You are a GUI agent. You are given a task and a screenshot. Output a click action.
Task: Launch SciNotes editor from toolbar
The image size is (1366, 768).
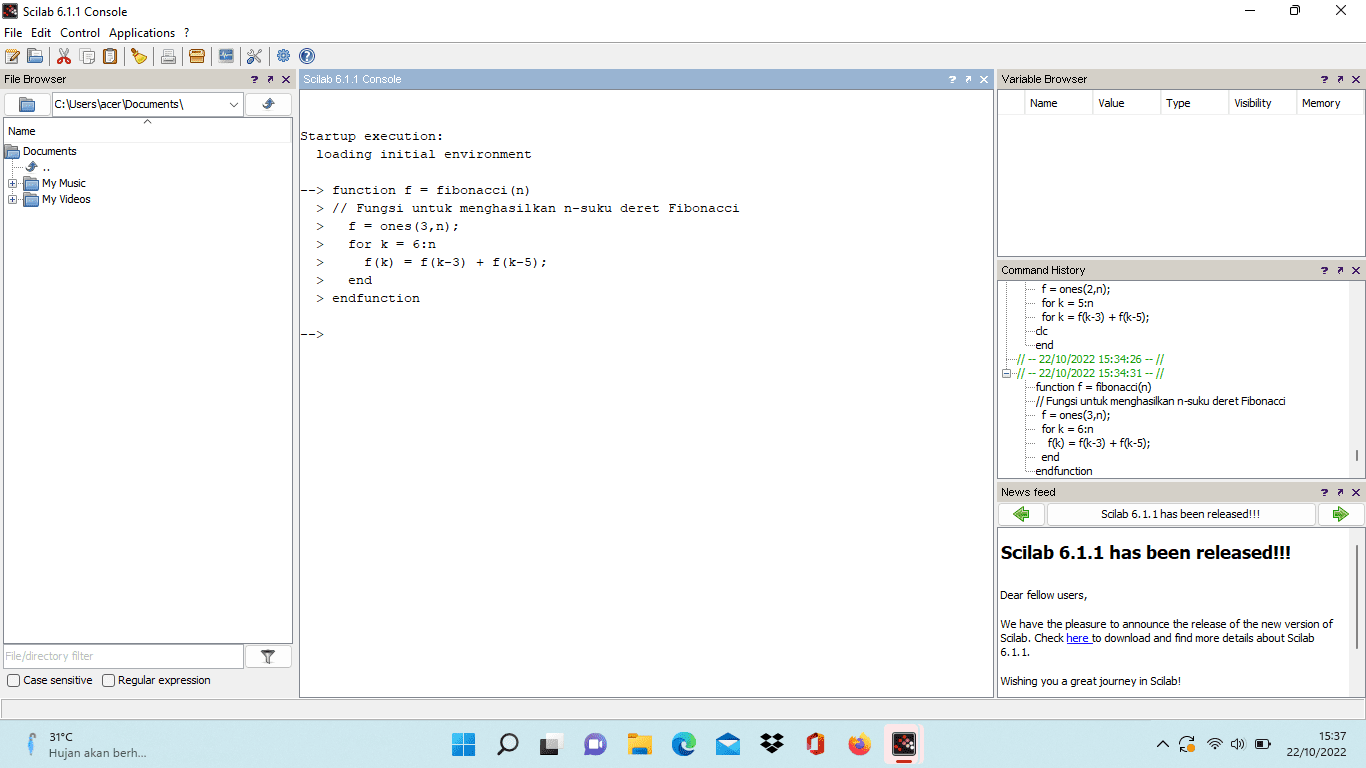tap(13, 56)
